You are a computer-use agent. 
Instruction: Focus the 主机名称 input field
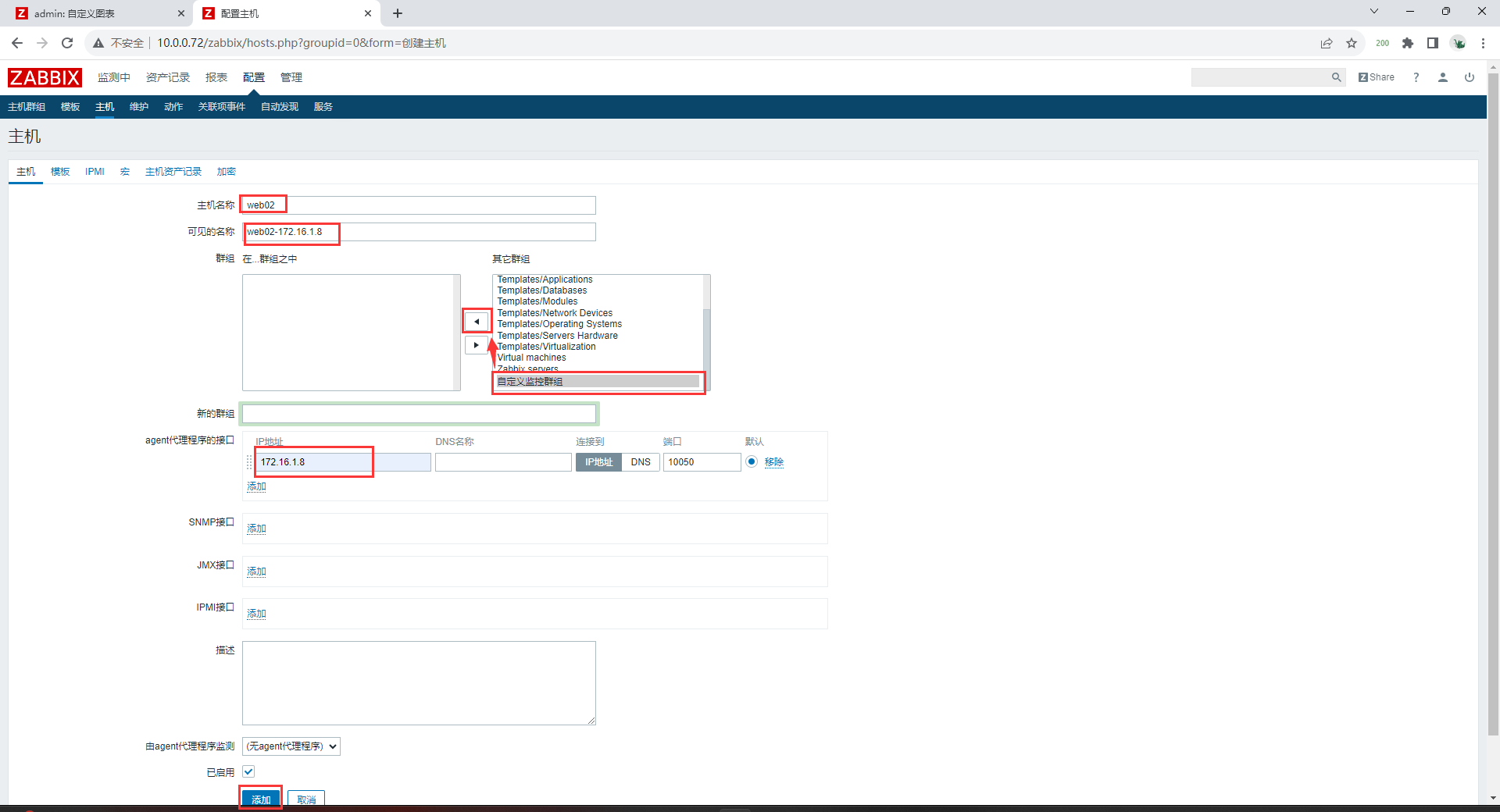coord(419,205)
